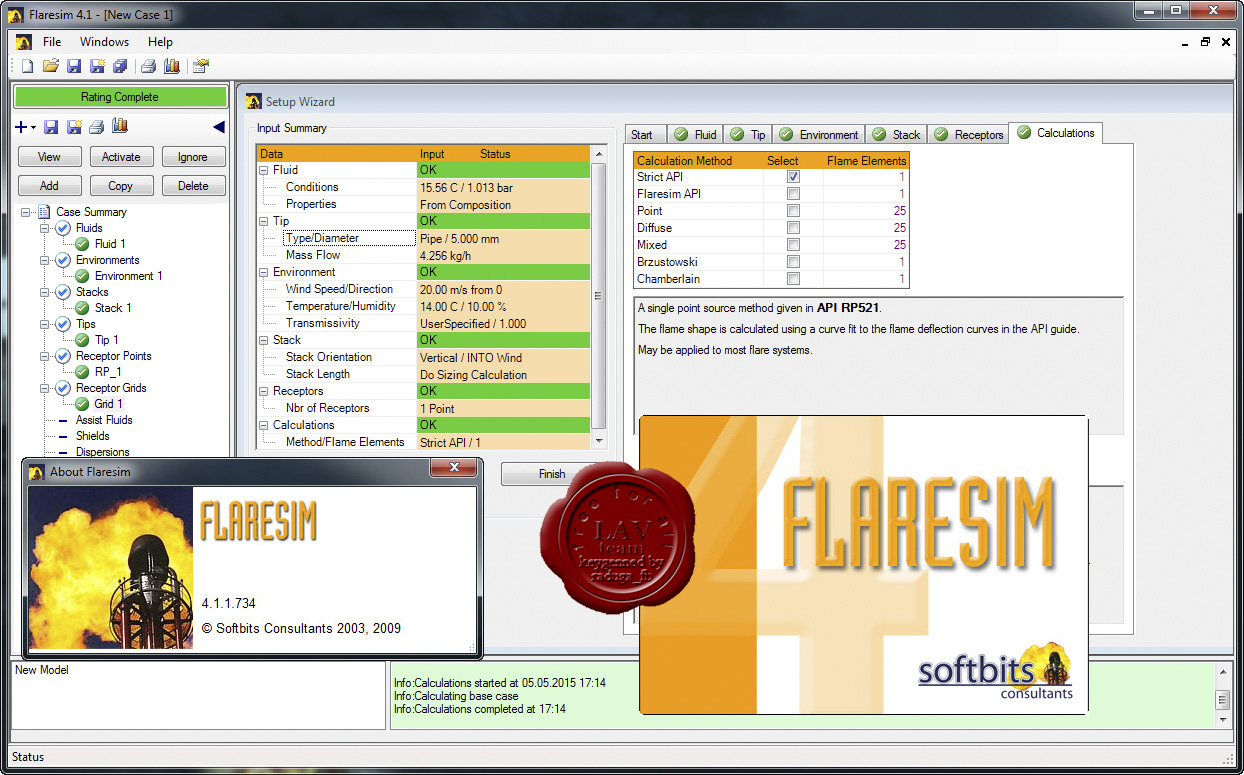
Task: Switch to the Receptors wizard tab
Action: pos(968,135)
